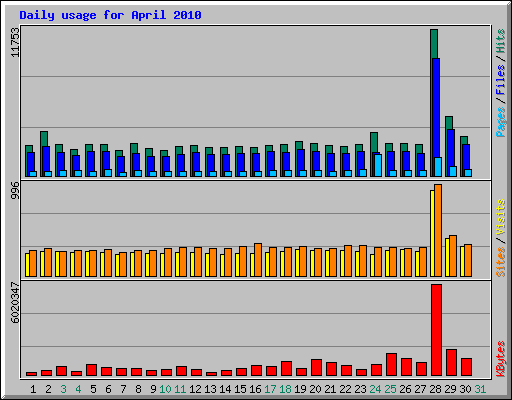Viewport: 512px width, 400px height.
Task: Click day label 7 on the axis
Action: click(123, 389)
